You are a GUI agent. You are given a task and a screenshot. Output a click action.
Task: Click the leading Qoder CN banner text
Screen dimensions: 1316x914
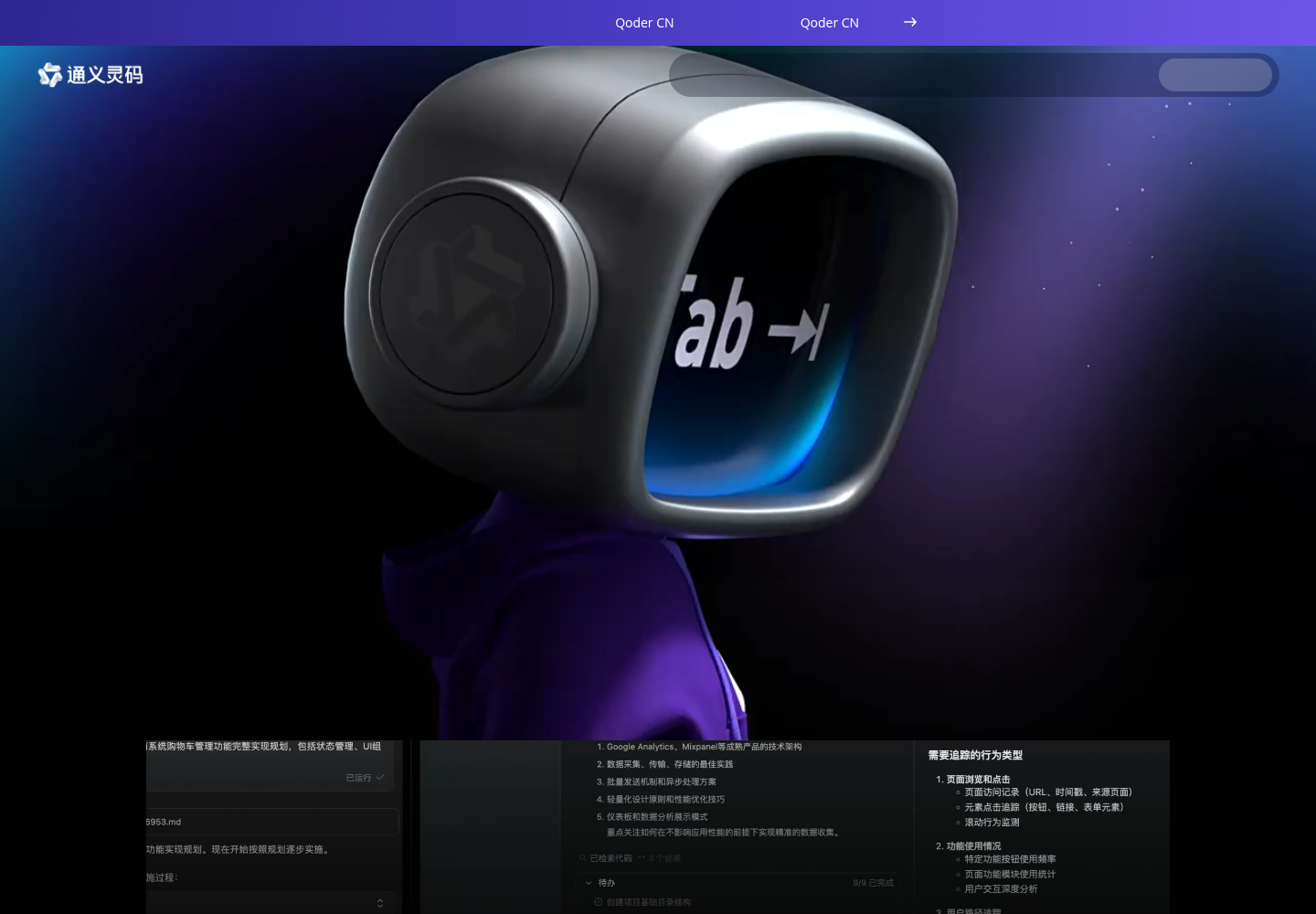(x=644, y=23)
